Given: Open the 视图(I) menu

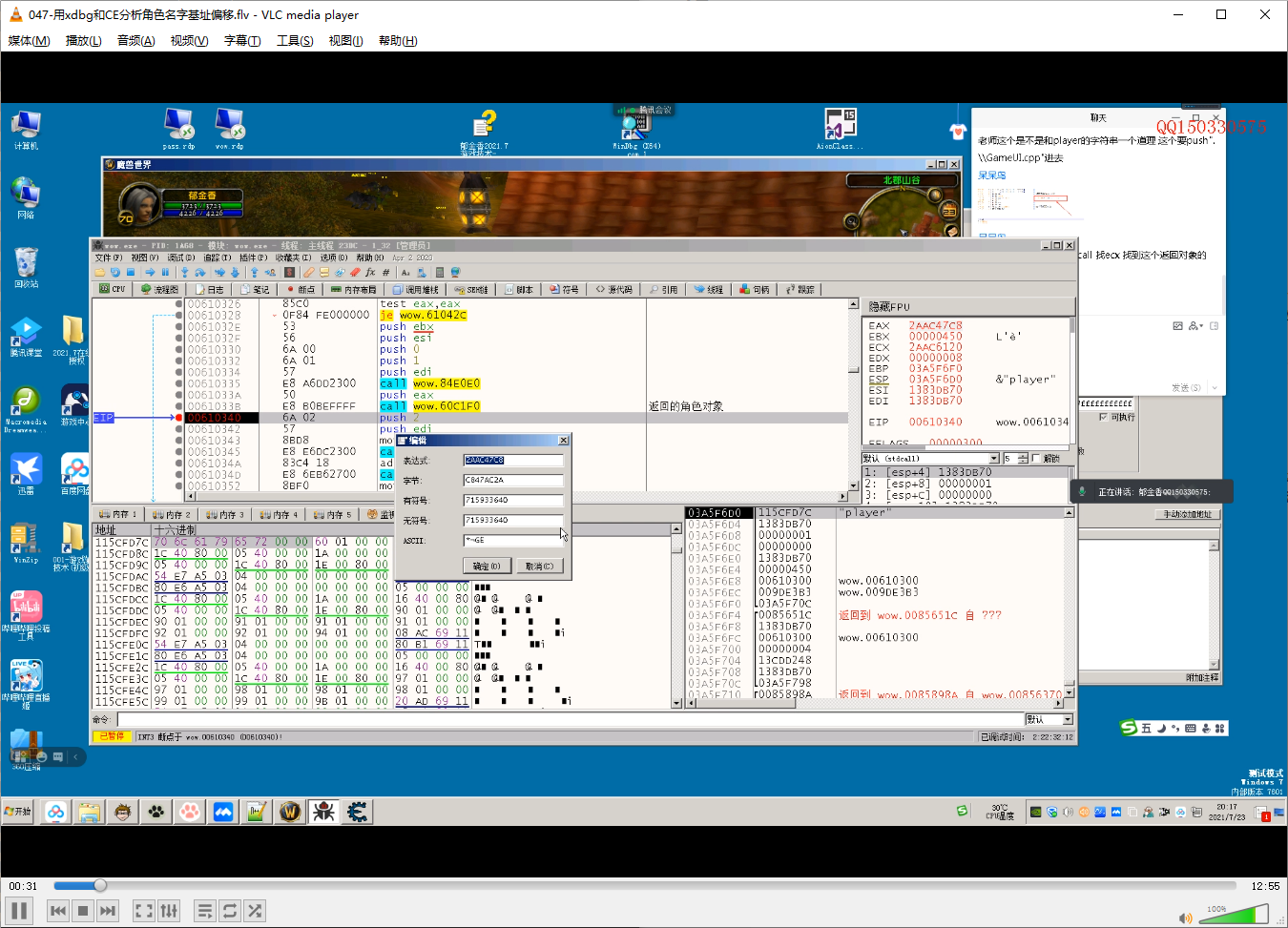Looking at the screenshot, I should [x=345, y=40].
